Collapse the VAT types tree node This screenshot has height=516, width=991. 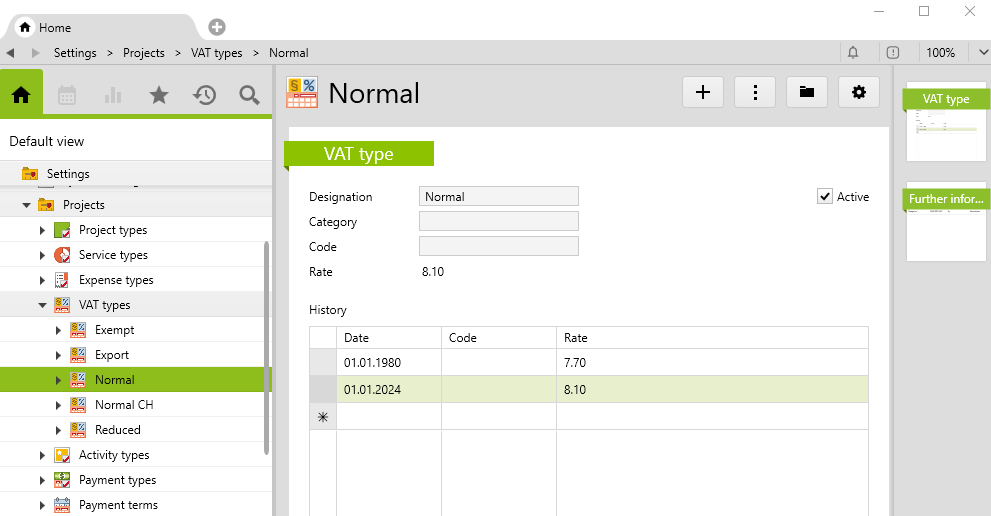[x=43, y=305]
